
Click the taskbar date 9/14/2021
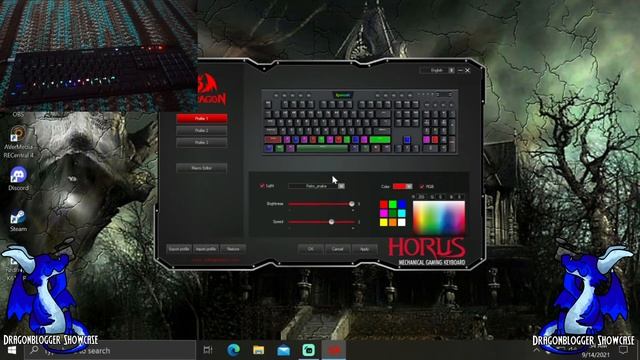point(595,356)
